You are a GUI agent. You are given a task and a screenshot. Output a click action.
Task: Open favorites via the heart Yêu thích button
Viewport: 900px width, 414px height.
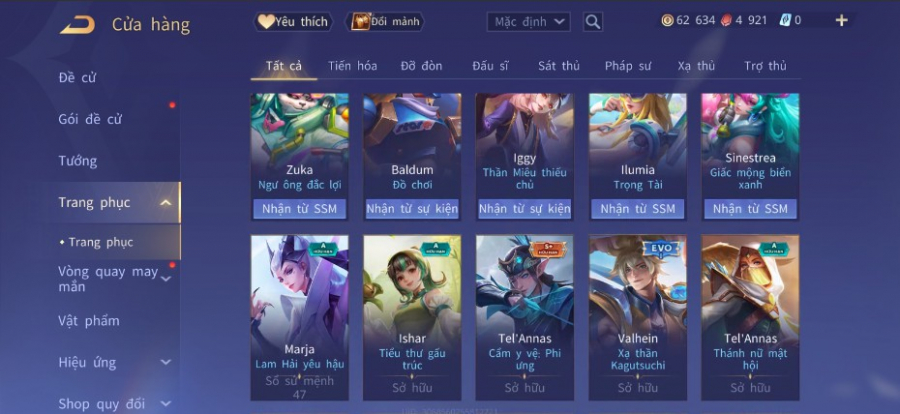[x=293, y=22]
